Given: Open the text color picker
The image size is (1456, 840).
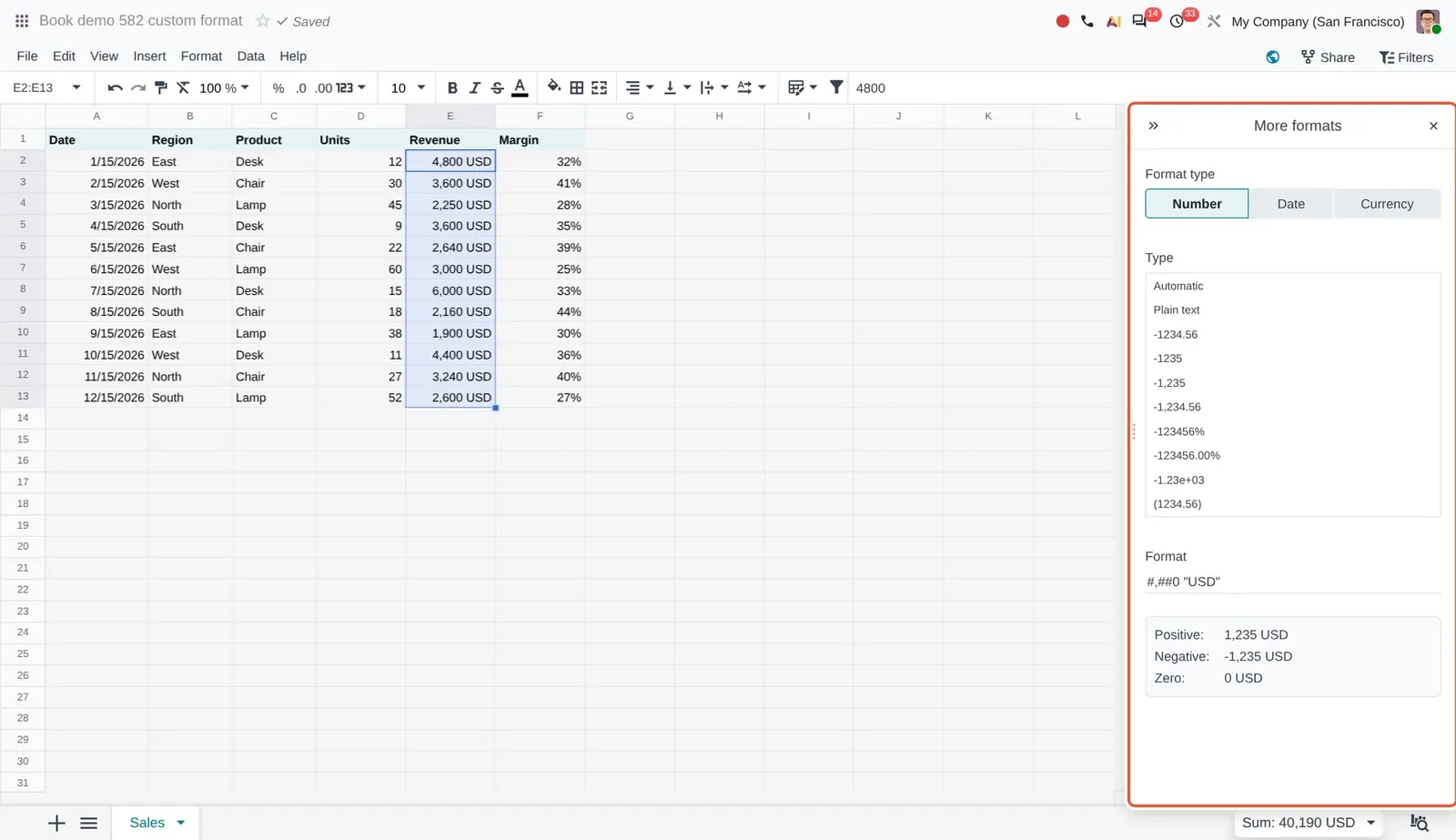Looking at the screenshot, I should click(520, 87).
